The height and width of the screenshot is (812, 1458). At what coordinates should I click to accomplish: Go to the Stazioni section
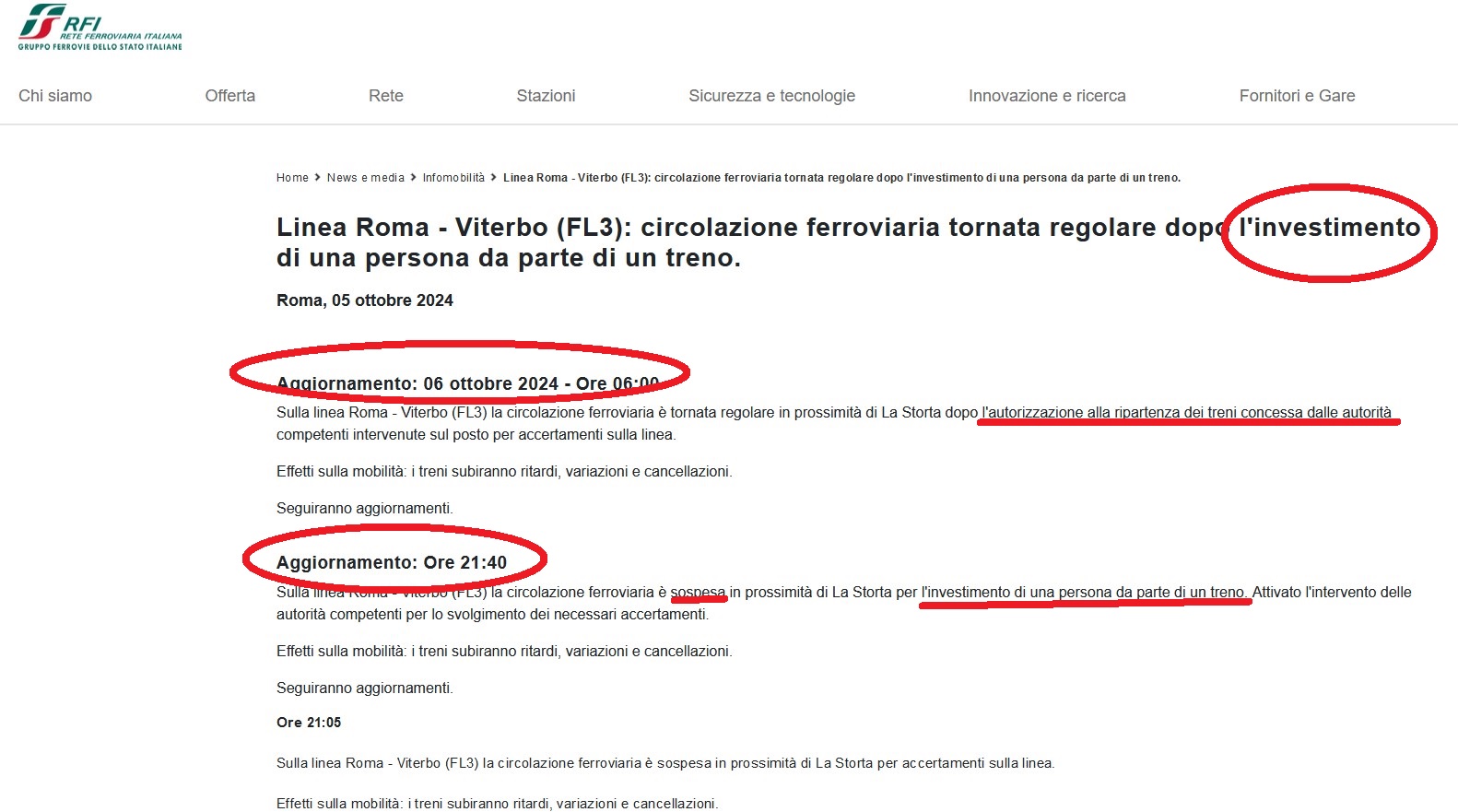pyautogui.click(x=546, y=96)
